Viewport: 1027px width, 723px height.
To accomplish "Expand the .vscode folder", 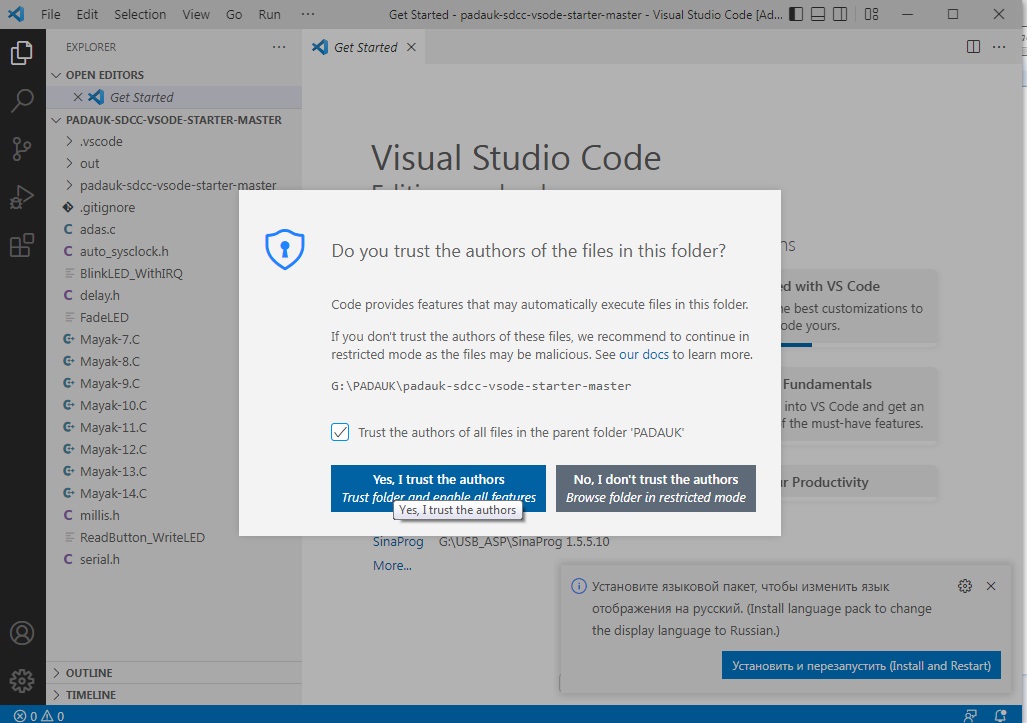I will pos(100,141).
